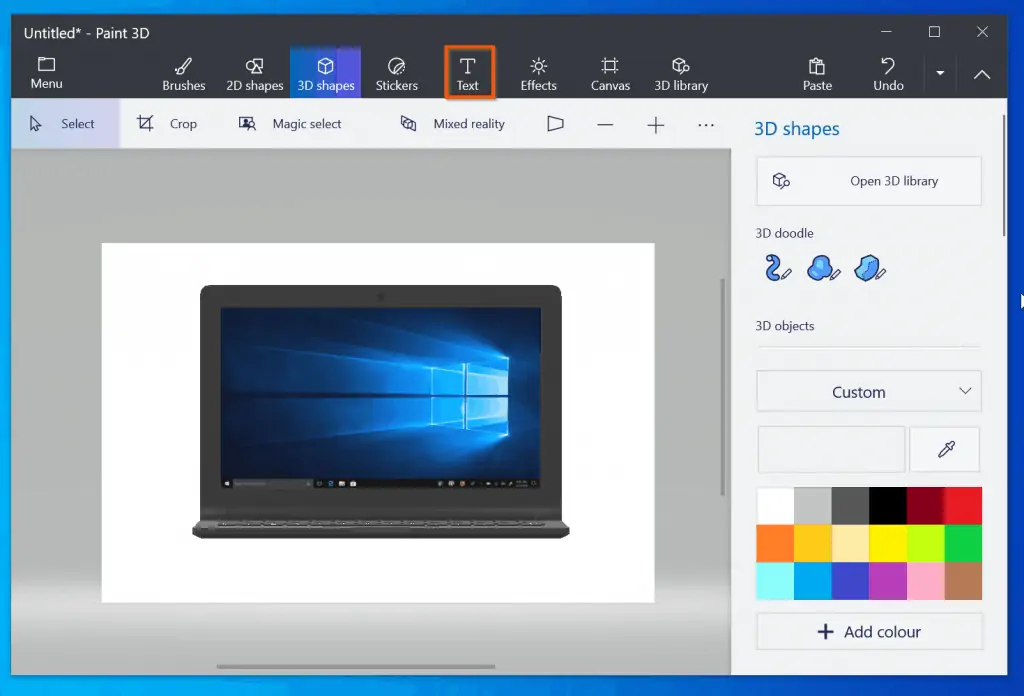Screen dimensions: 1024x696
Task: Toggle the Text tool on
Action: (x=469, y=70)
